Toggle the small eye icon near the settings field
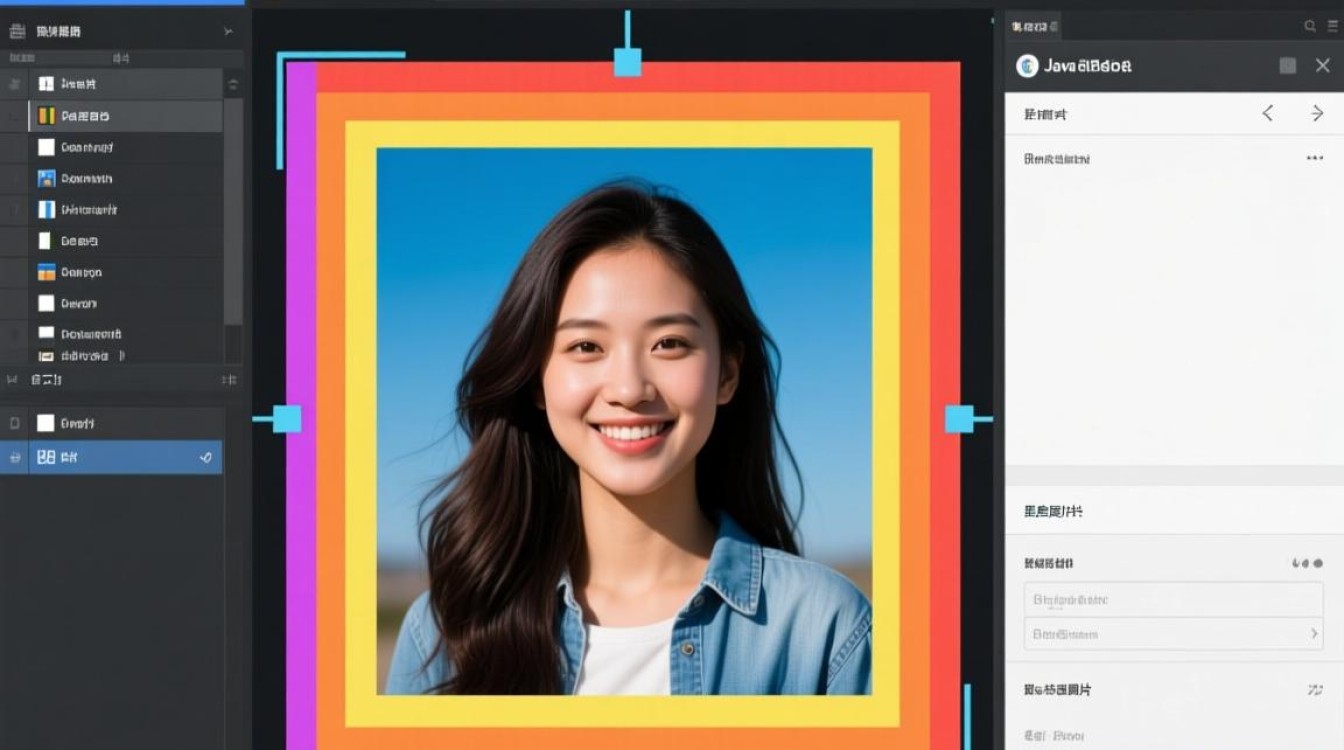 coord(1305,564)
